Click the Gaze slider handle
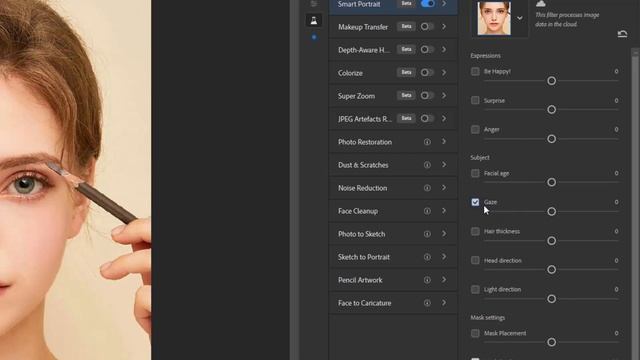Viewport: 640px width, 360px height. [x=551, y=211]
